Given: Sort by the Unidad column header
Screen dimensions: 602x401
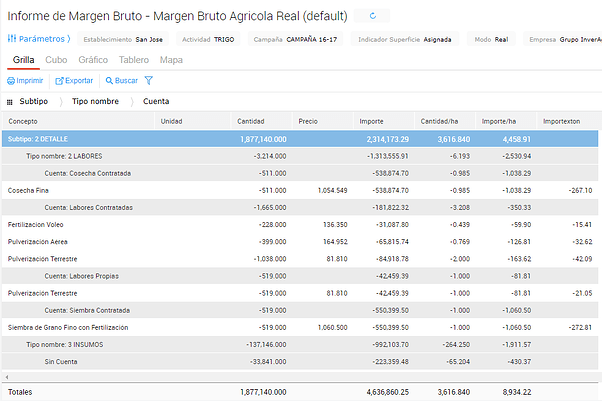Looking at the screenshot, I should pos(193,121).
